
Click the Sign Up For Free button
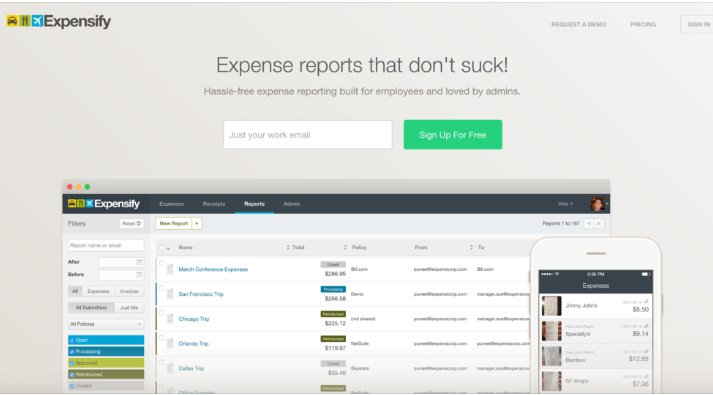point(452,135)
